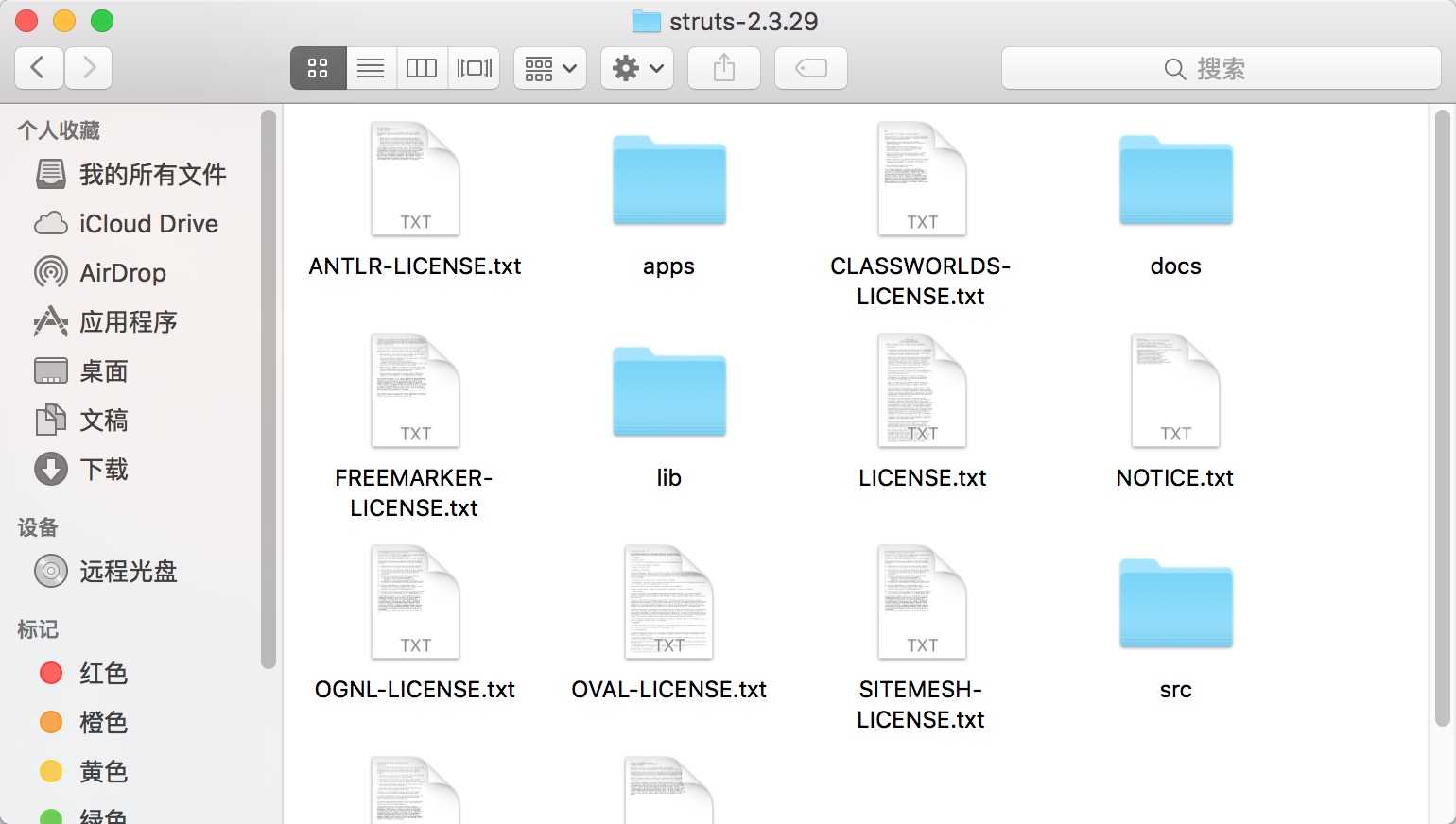Focus the 搜索 search field
1456x824 pixels.
point(1221,68)
